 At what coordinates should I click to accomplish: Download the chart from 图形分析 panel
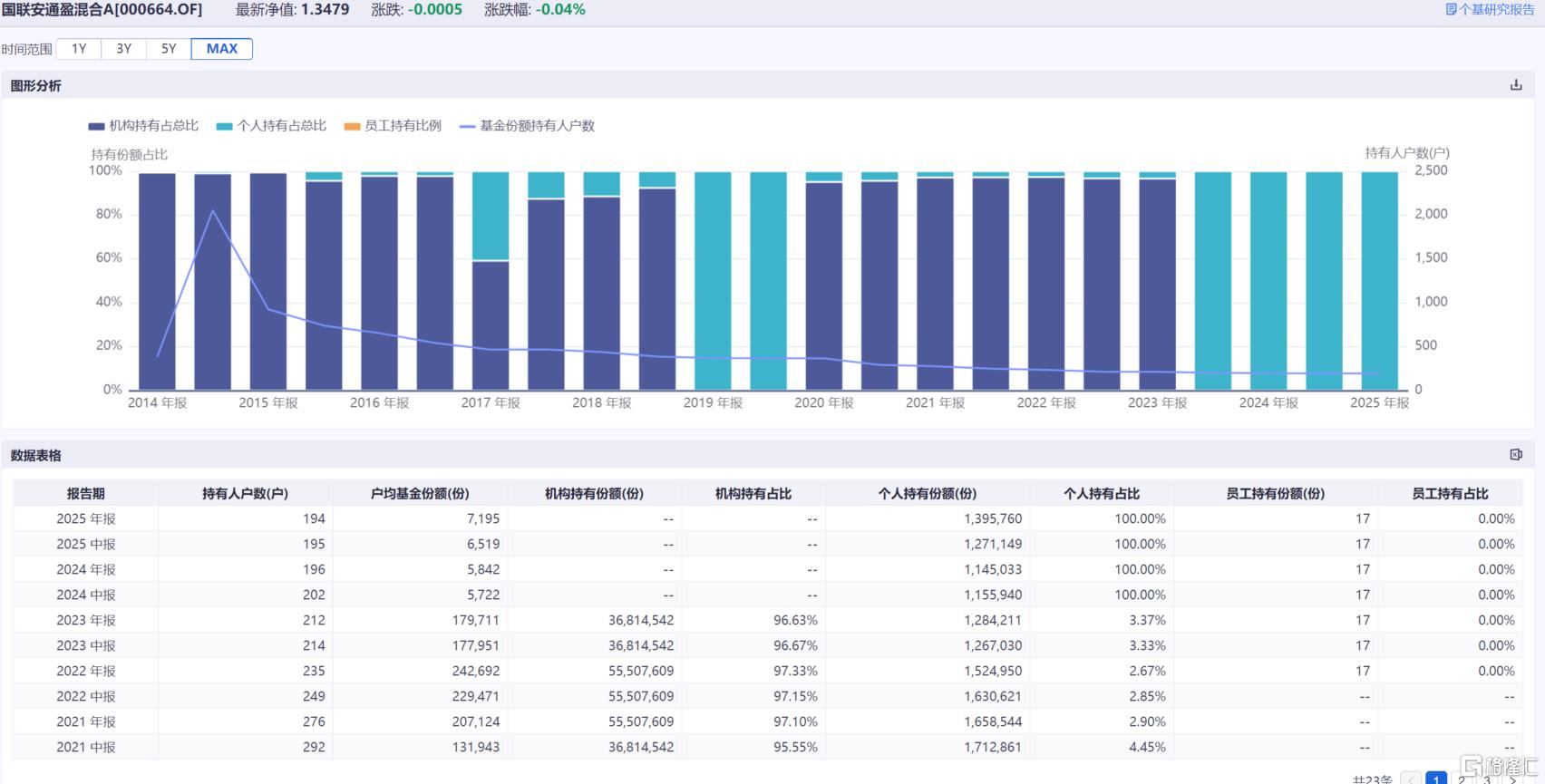(x=1515, y=85)
